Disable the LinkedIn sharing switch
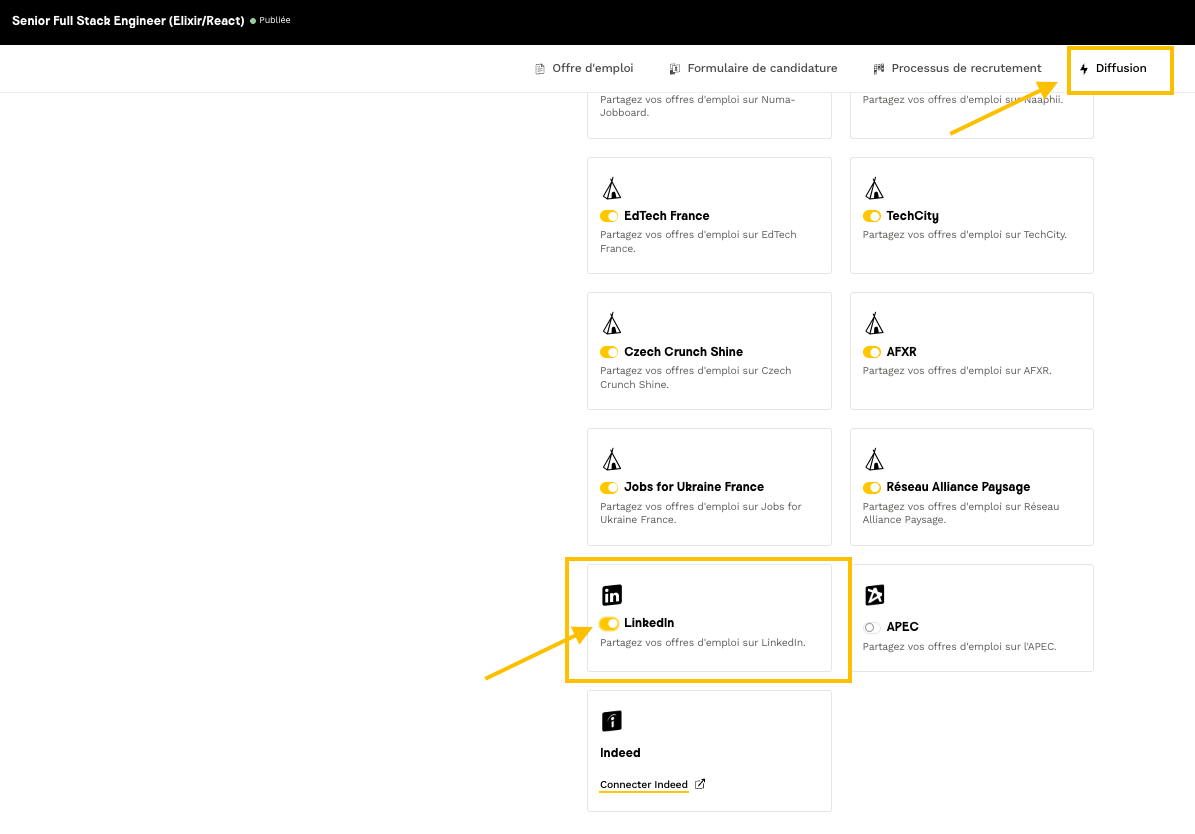Screen dimensions: 1195x834 tap(609, 624)
